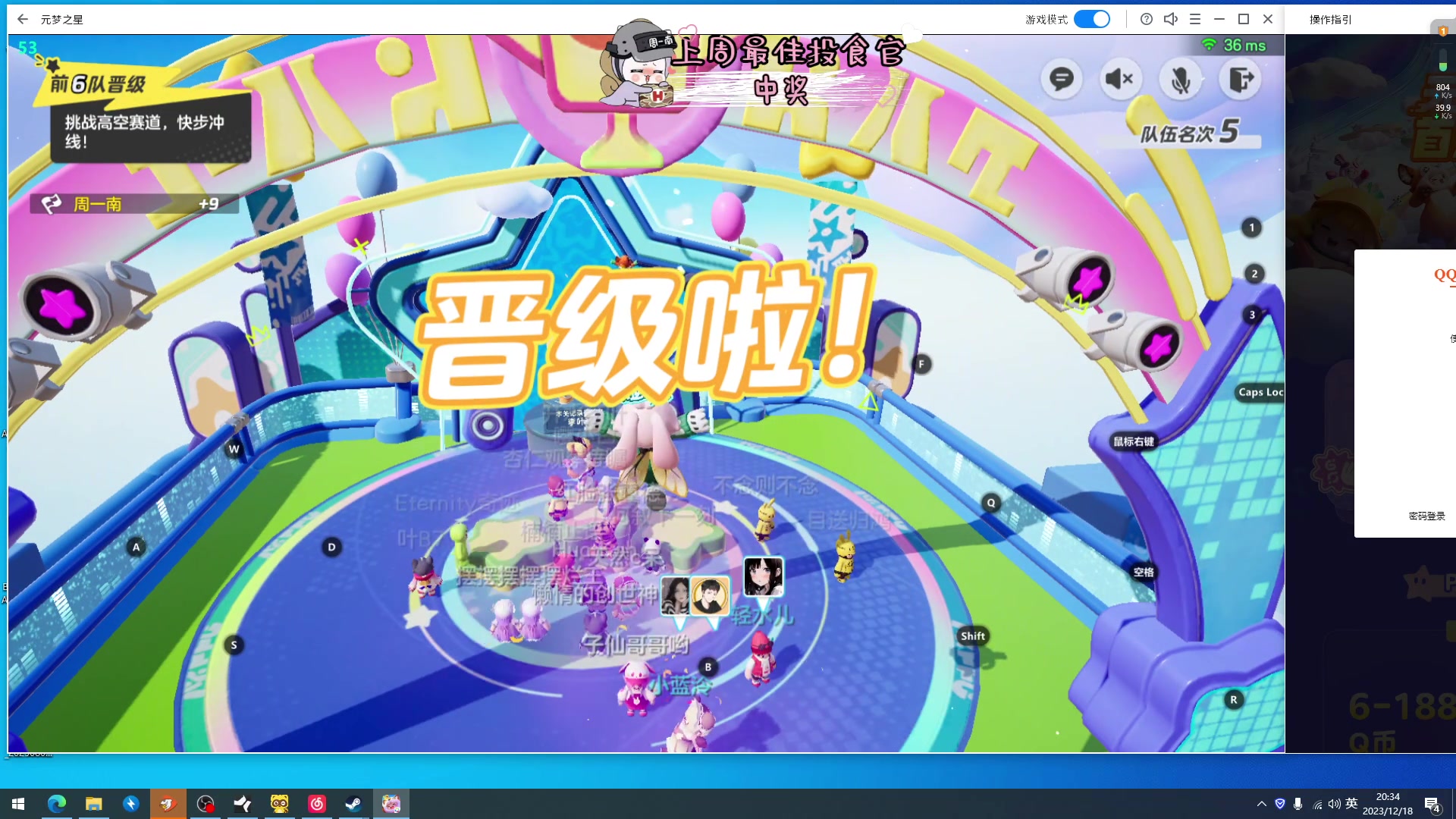Click the 空格 key mapping marker

[1144, 573]
